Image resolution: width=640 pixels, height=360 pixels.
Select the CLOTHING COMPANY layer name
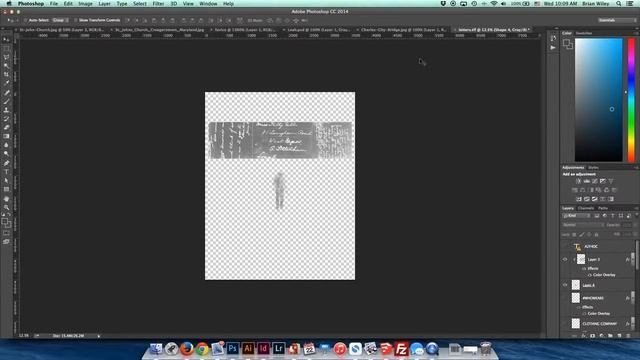coord(600,324)
